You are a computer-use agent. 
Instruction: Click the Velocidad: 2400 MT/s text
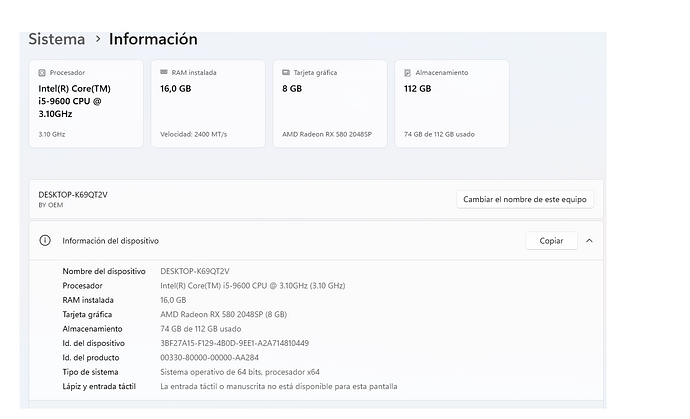point(194,134)
